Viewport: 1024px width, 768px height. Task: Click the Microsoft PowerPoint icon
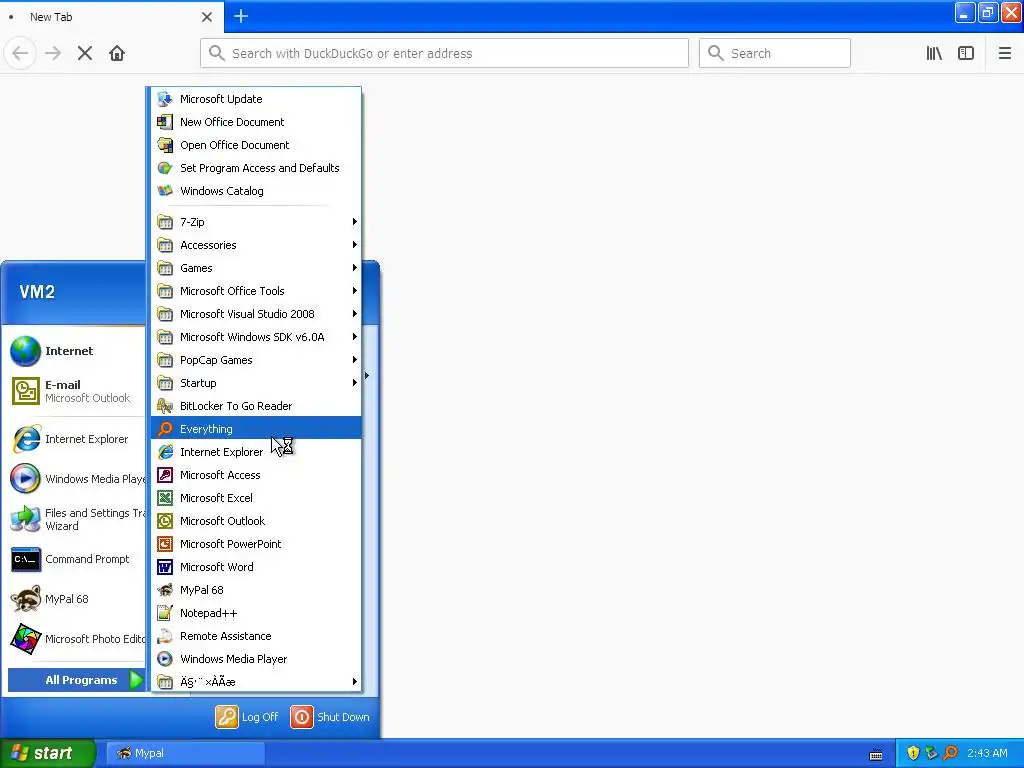tap(165, 544)
